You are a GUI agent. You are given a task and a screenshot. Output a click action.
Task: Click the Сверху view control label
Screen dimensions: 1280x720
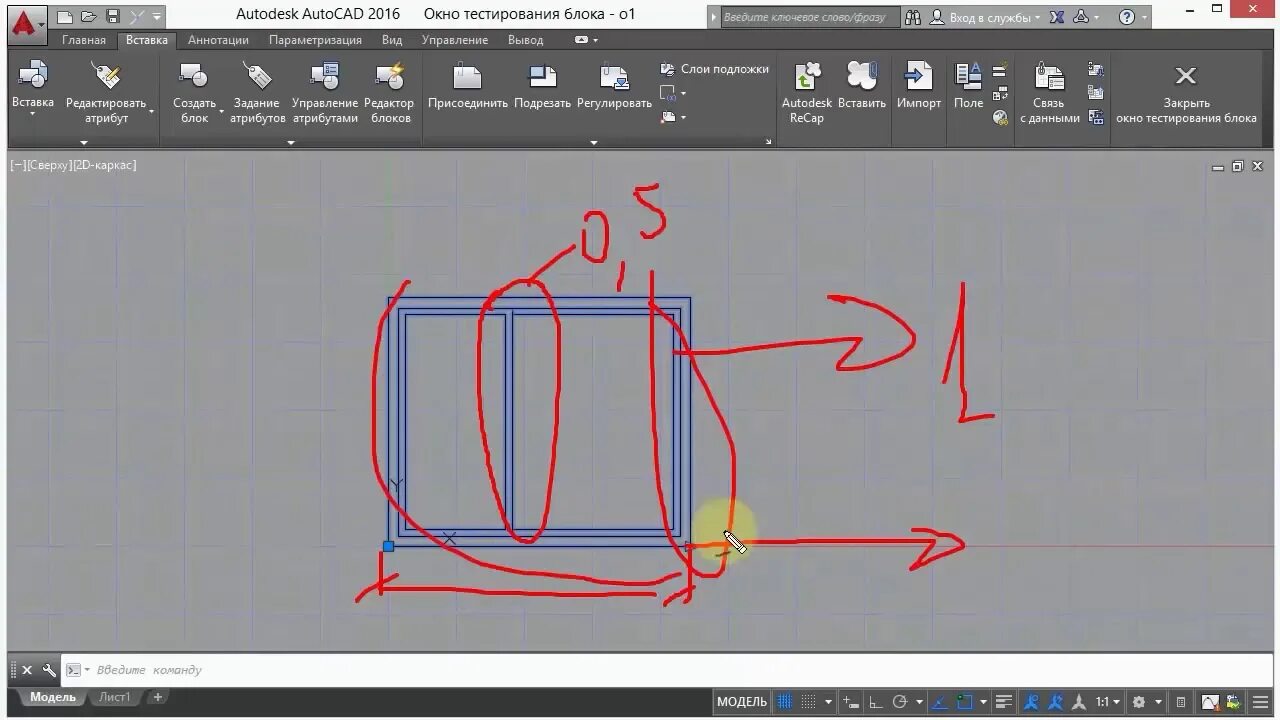tap(49, 165)
